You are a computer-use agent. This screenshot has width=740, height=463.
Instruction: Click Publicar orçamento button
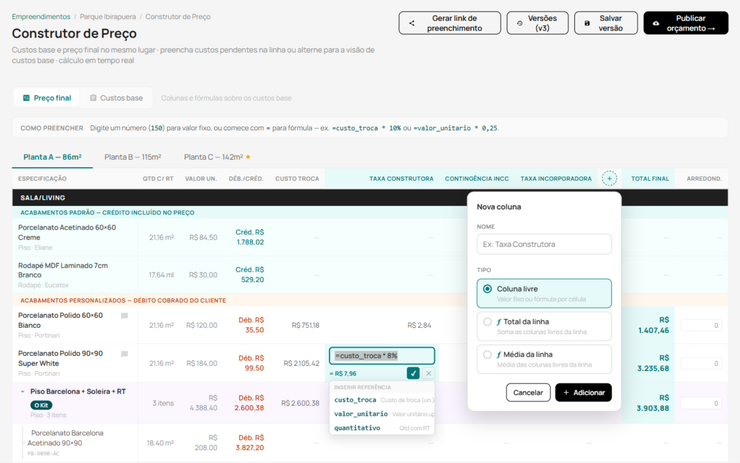pyautogui.click(x=686, y=23)
